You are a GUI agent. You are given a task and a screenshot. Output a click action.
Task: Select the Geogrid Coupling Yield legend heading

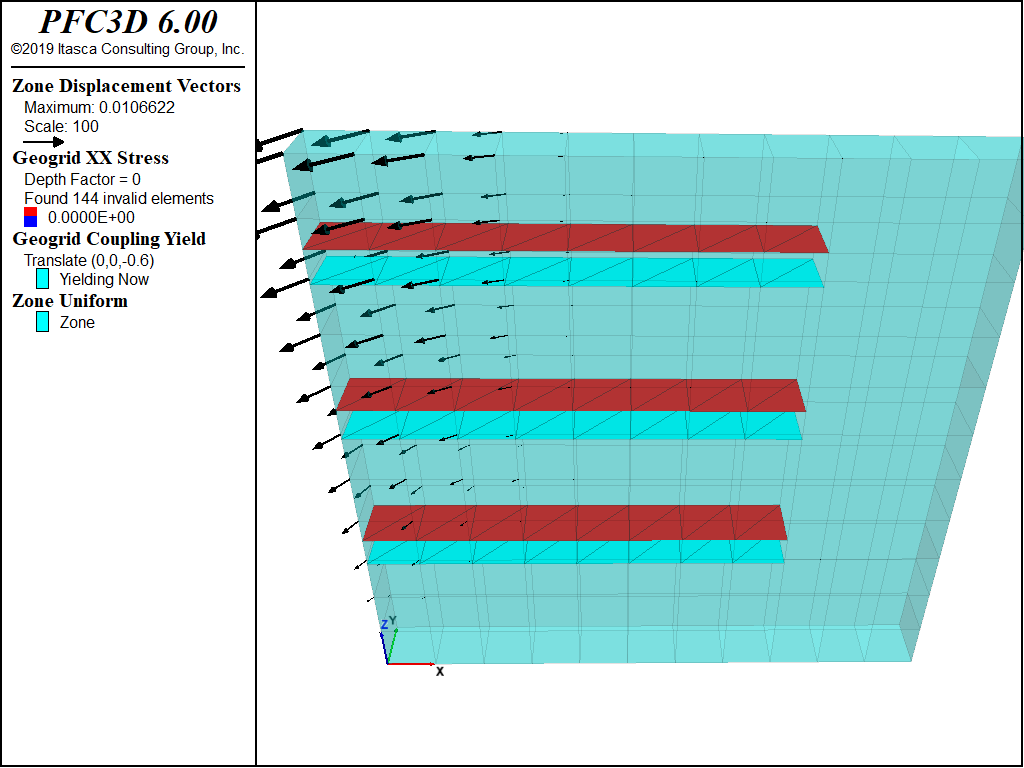tap(109, 239)
